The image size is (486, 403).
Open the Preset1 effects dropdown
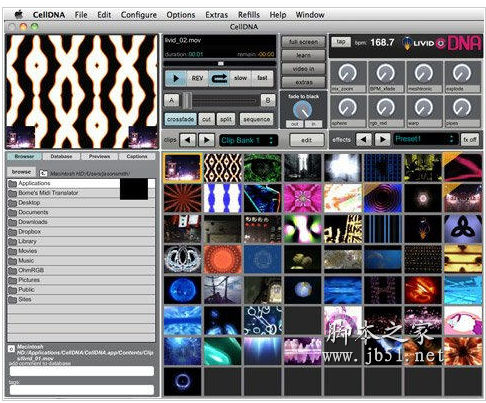pyautogui.click(x=425, y=139)
